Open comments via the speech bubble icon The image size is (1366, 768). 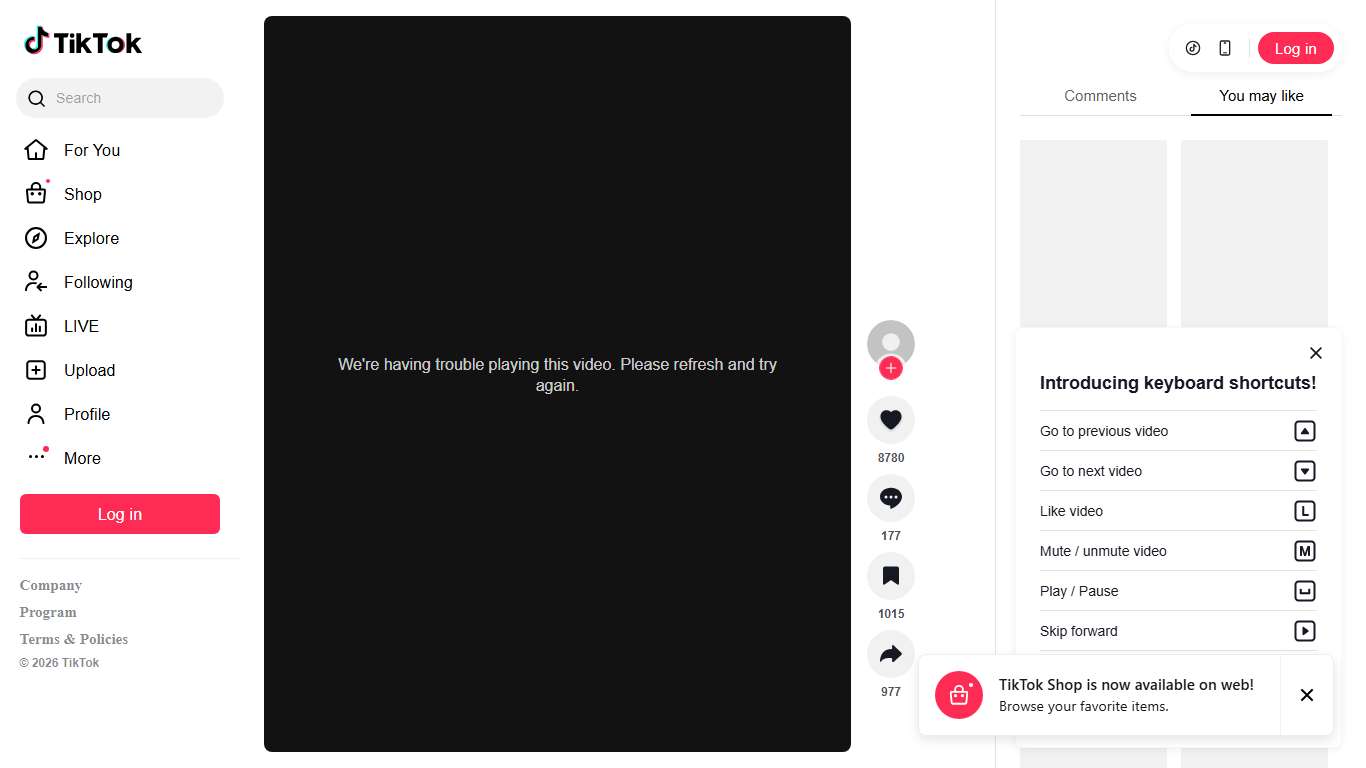[x=891, y=498]
